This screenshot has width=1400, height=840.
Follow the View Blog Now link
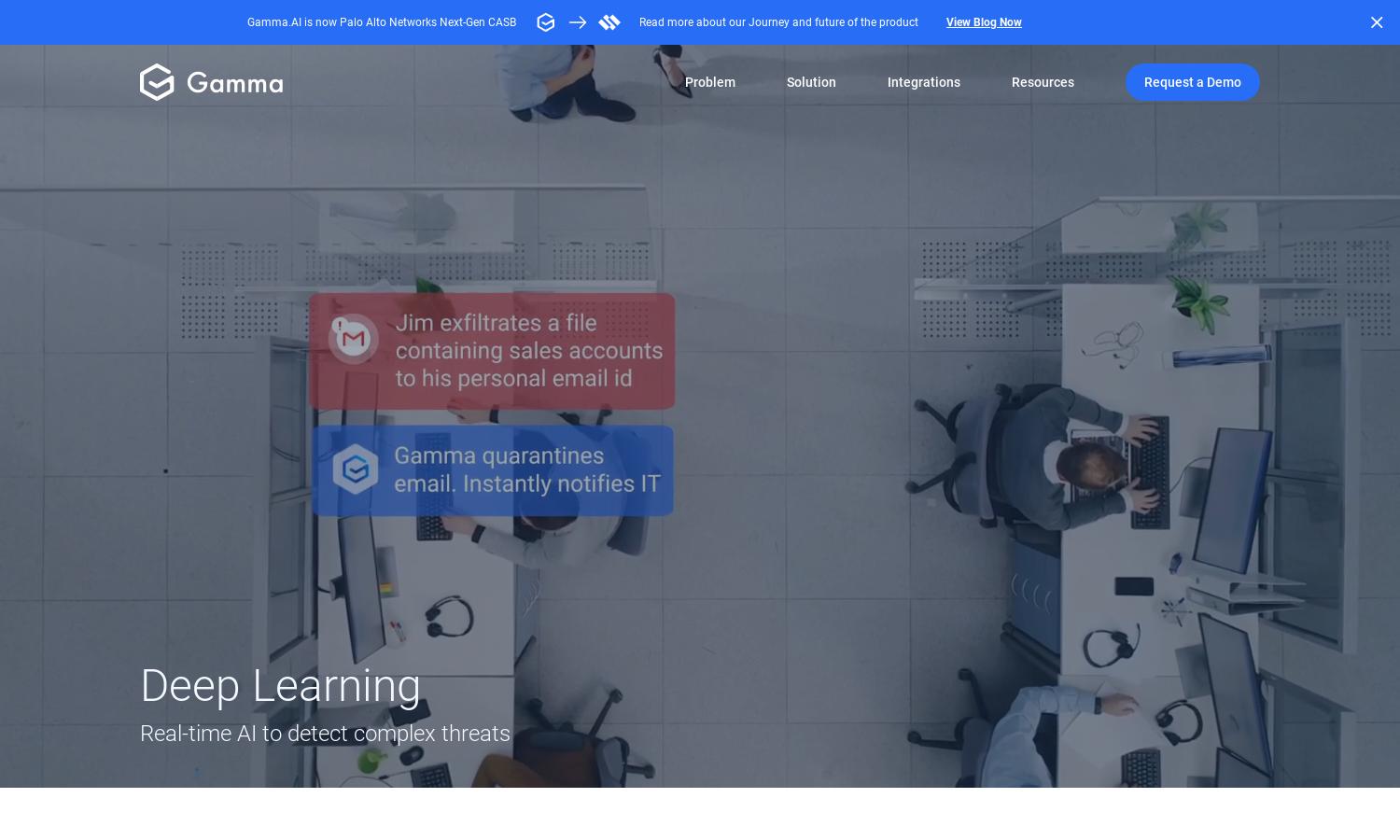(984, 22)
